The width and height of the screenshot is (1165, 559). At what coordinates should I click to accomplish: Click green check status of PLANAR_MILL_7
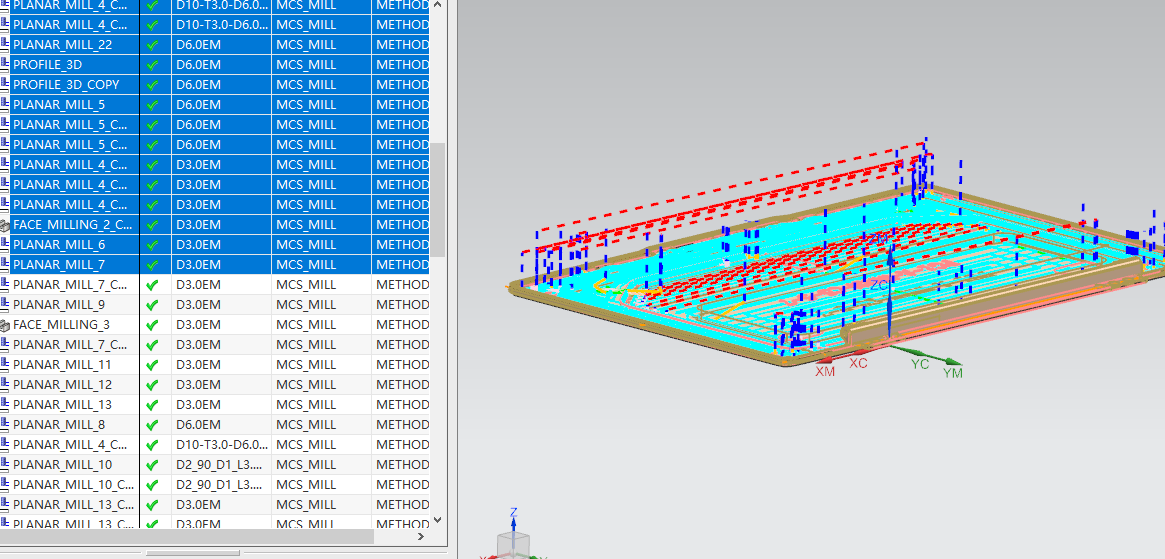click(153, 265)
